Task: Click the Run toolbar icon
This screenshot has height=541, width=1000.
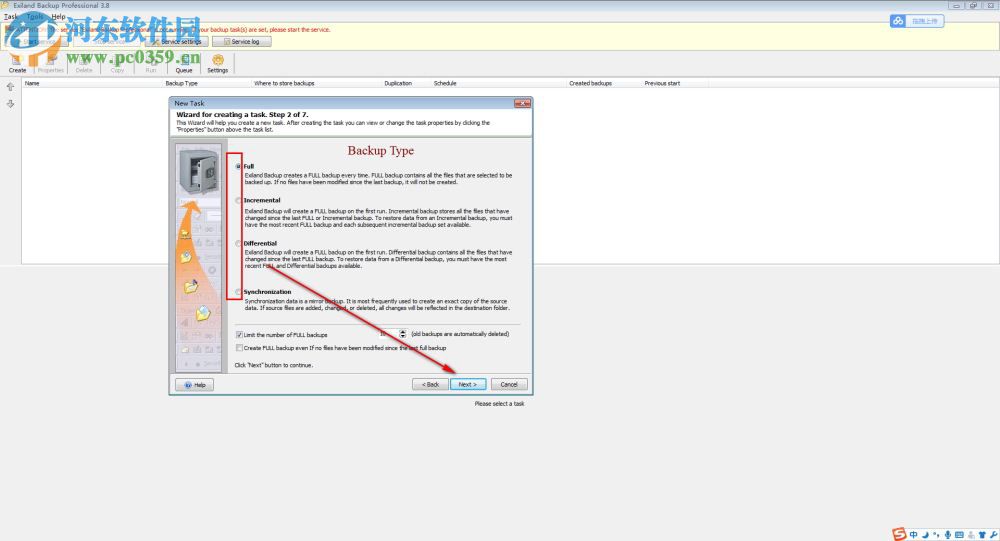Action: click(x=151, y=63)
